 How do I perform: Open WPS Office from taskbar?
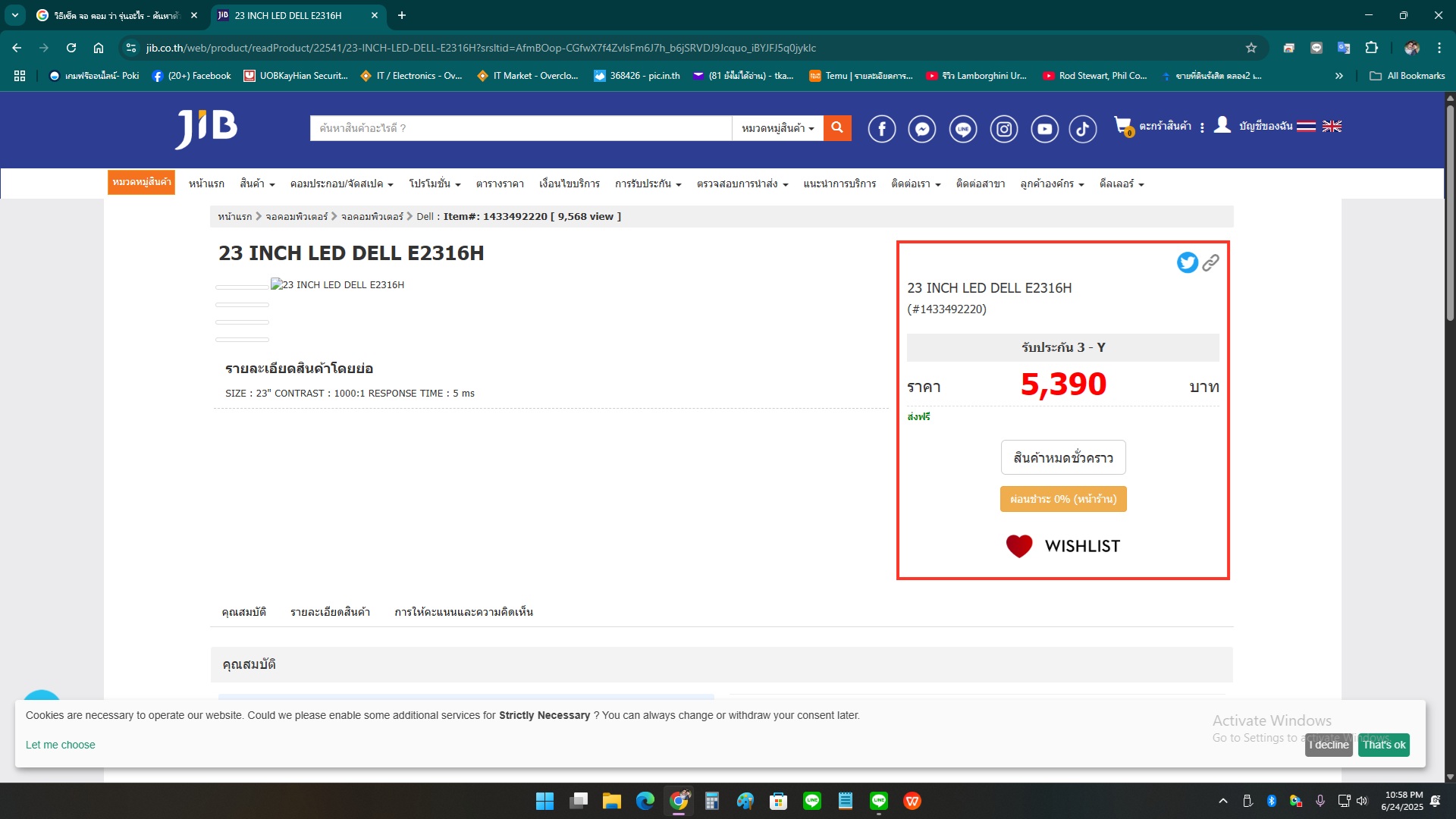912,801
